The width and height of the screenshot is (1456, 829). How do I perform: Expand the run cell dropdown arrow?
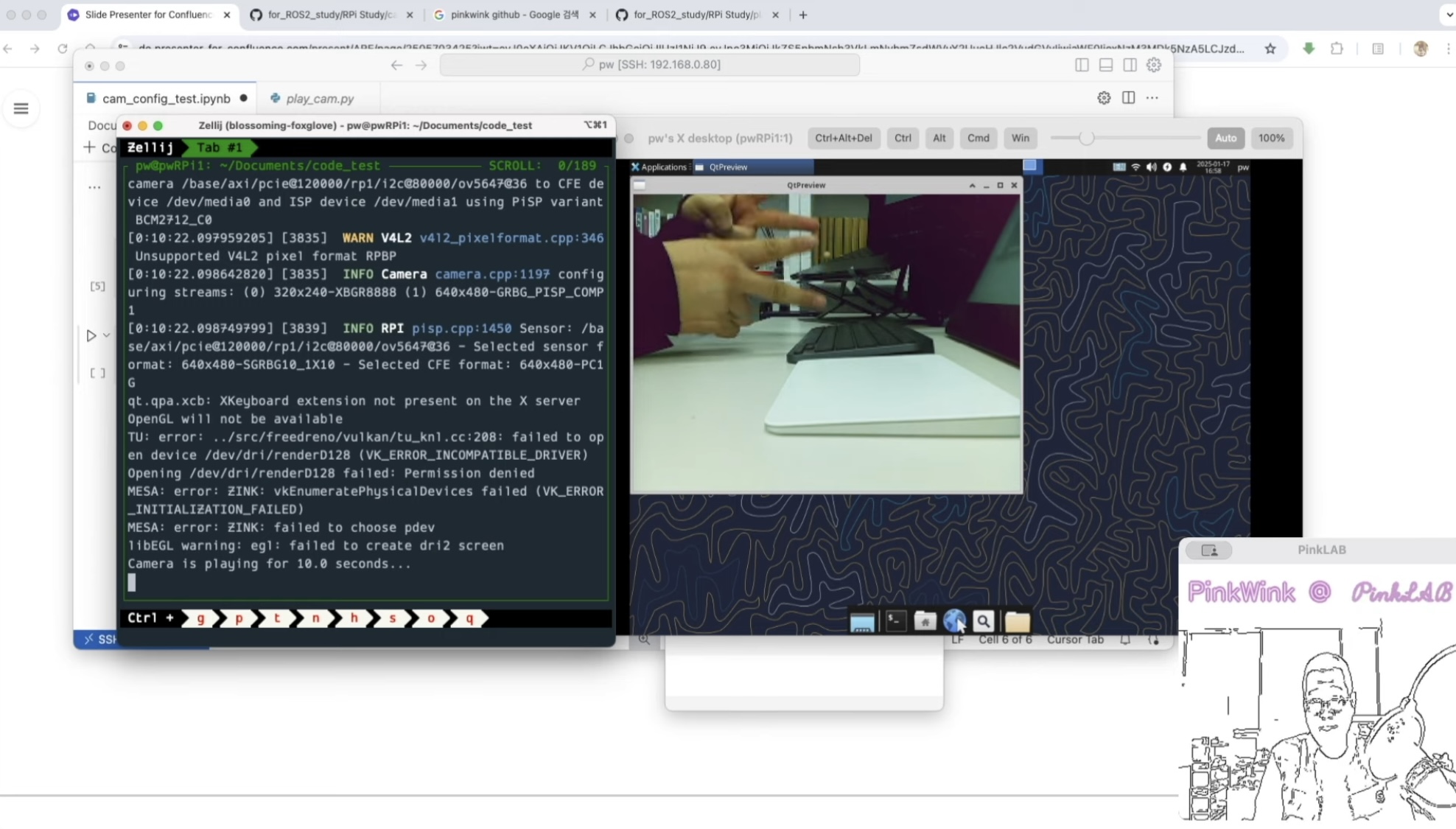(x=107, y=336)
